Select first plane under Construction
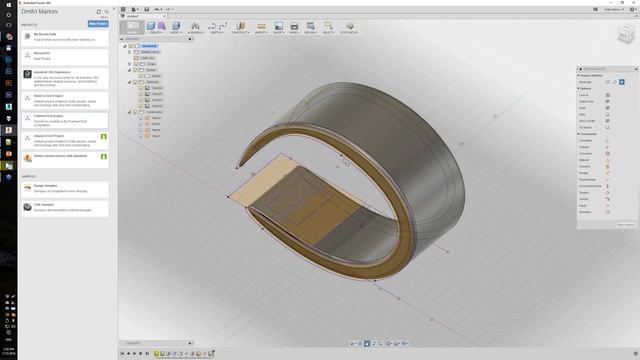The image size is (640, 360). pos(156,118)
